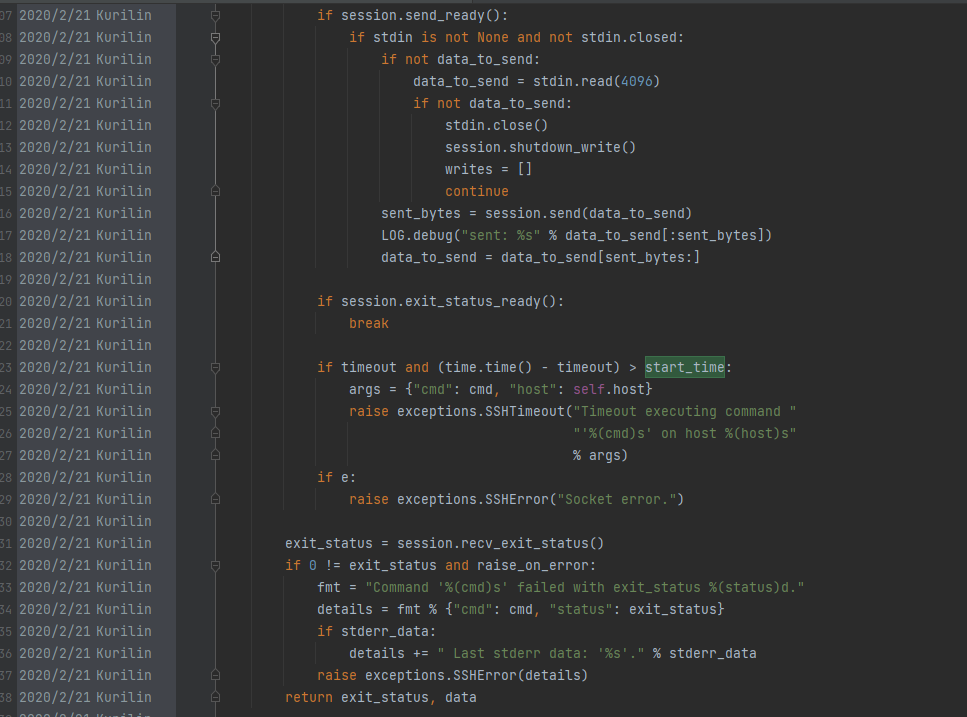Click 'session.send(data_to_send)' call

588,213
